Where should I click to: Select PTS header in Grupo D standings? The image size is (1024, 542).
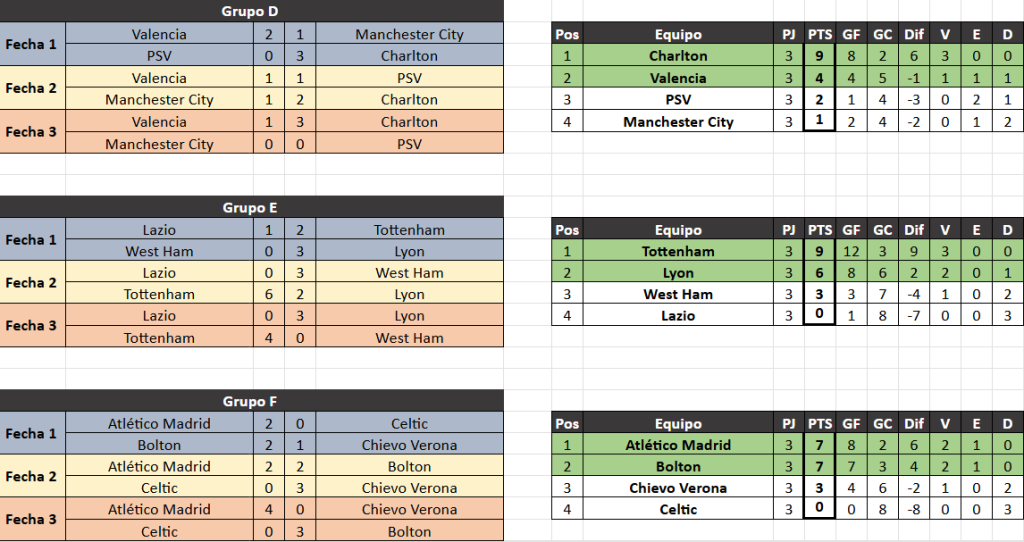(x=820, y=34)
